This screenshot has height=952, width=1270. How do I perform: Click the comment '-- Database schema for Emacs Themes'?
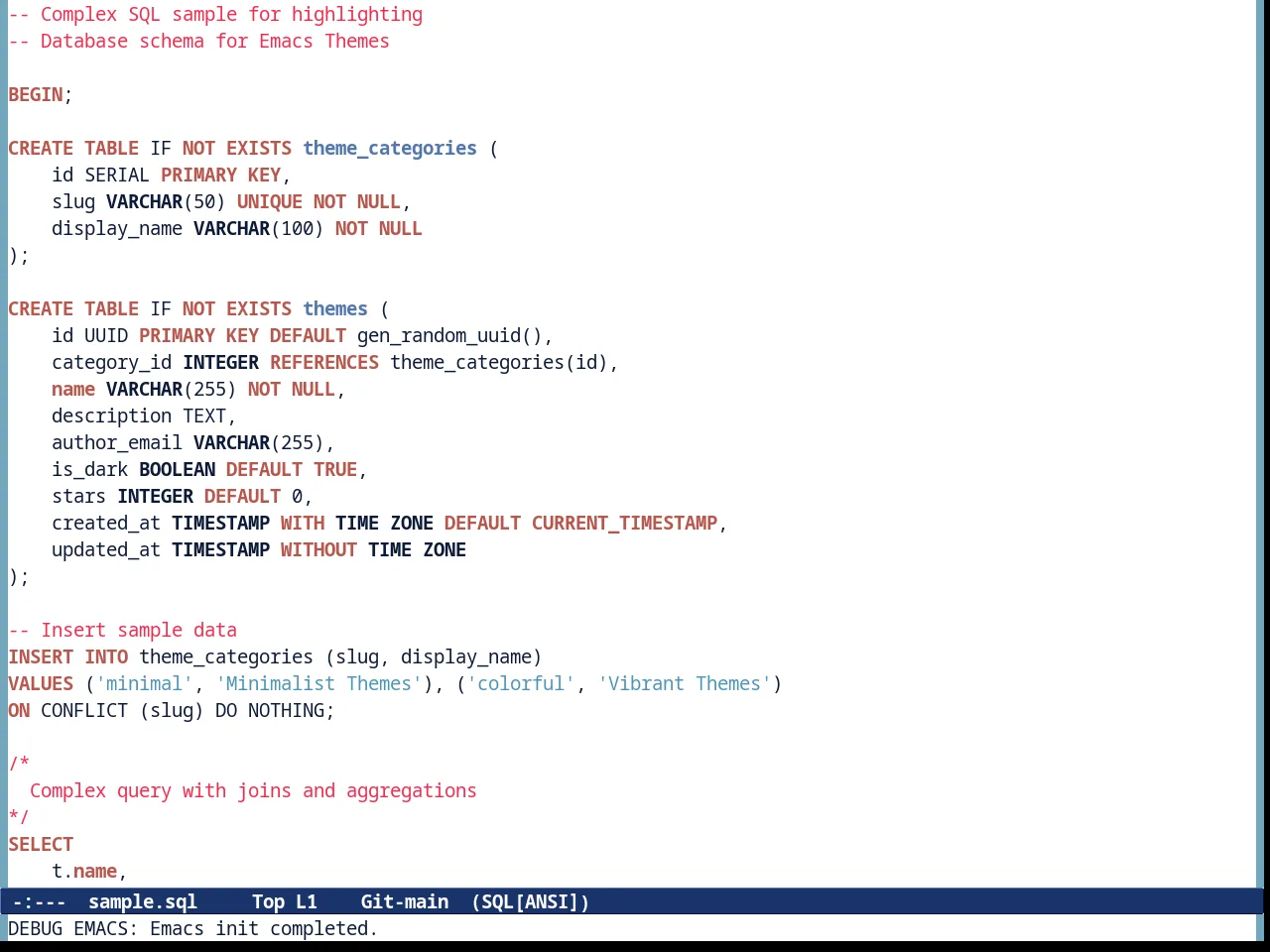[198, 41]
